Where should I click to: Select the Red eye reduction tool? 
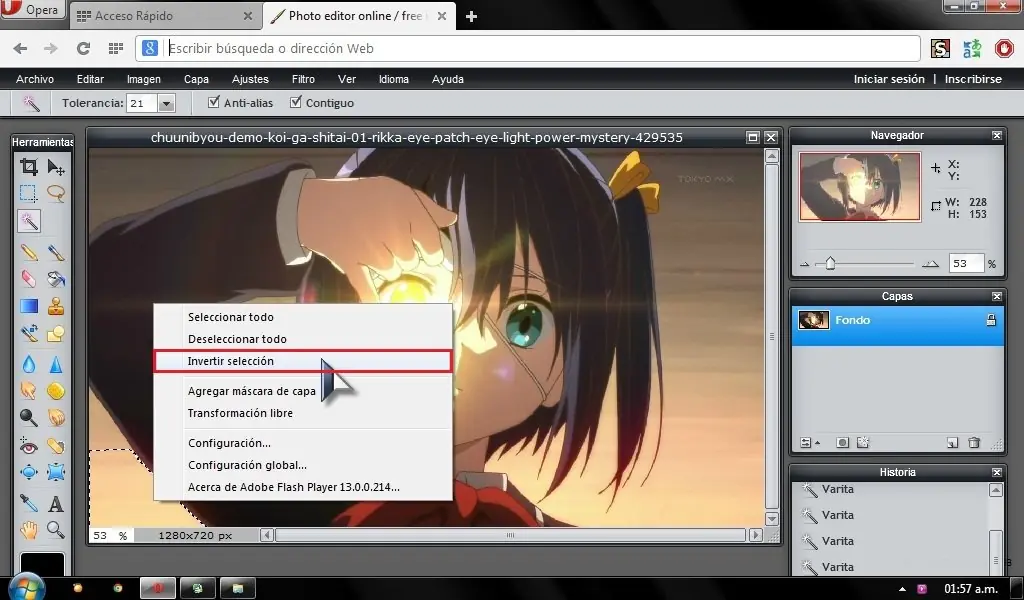pos(29,446)
